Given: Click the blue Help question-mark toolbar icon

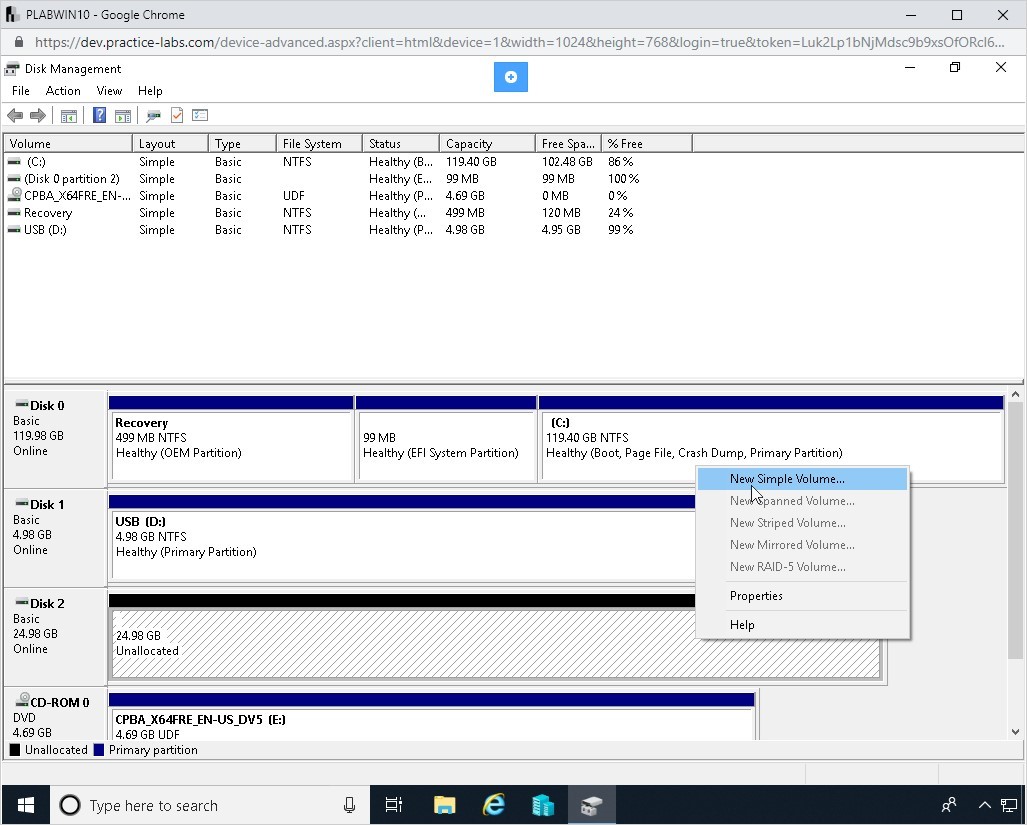Looking at the screenshot, I should (x=99, y=116).
